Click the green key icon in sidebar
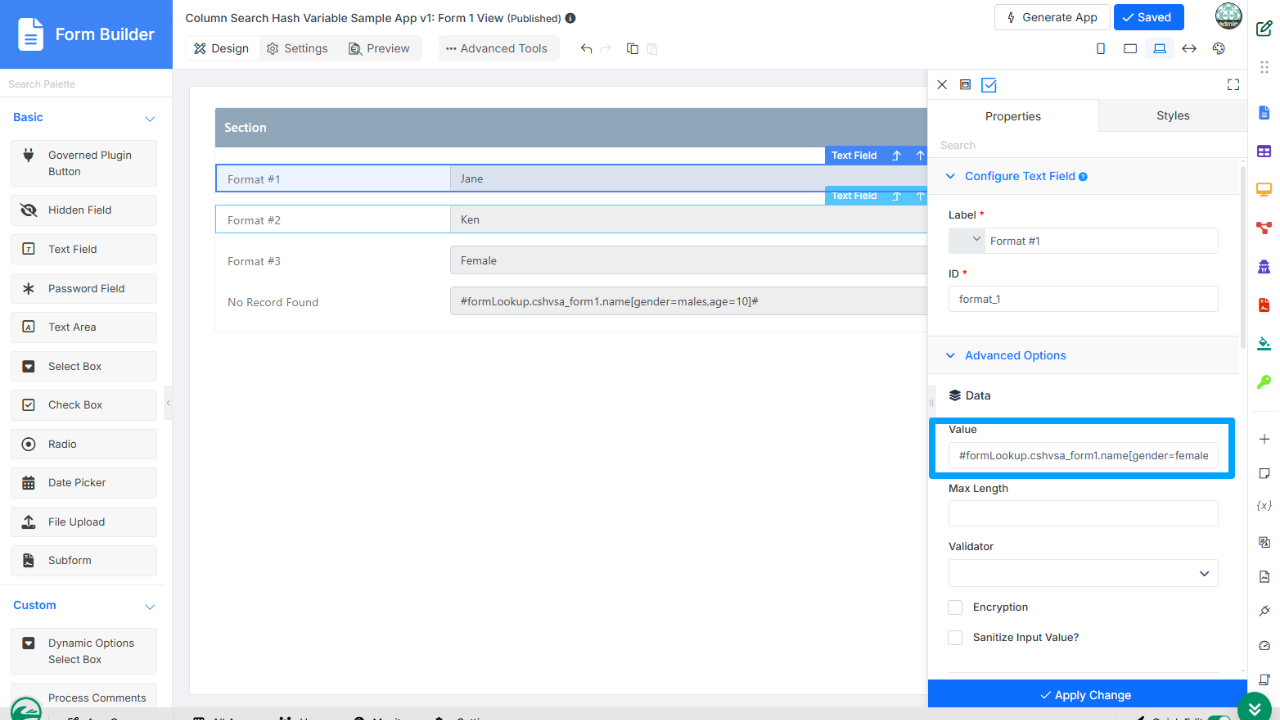The image size is (1280, 720). coord(1264,382)
